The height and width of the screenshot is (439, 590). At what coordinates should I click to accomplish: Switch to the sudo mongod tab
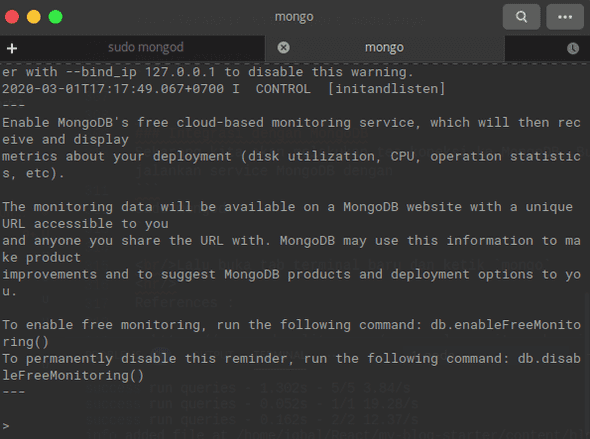click(x=146, y=47)
